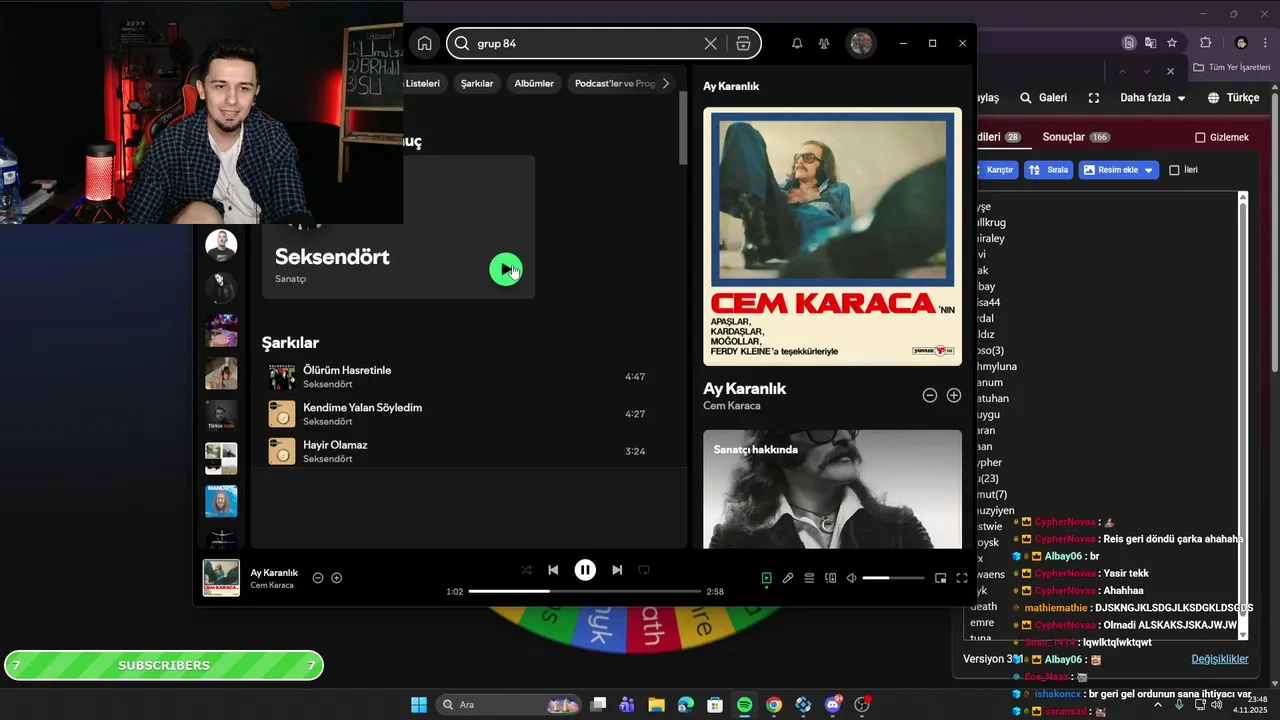Toggle the Now Playing view

(x=766, y=578)
